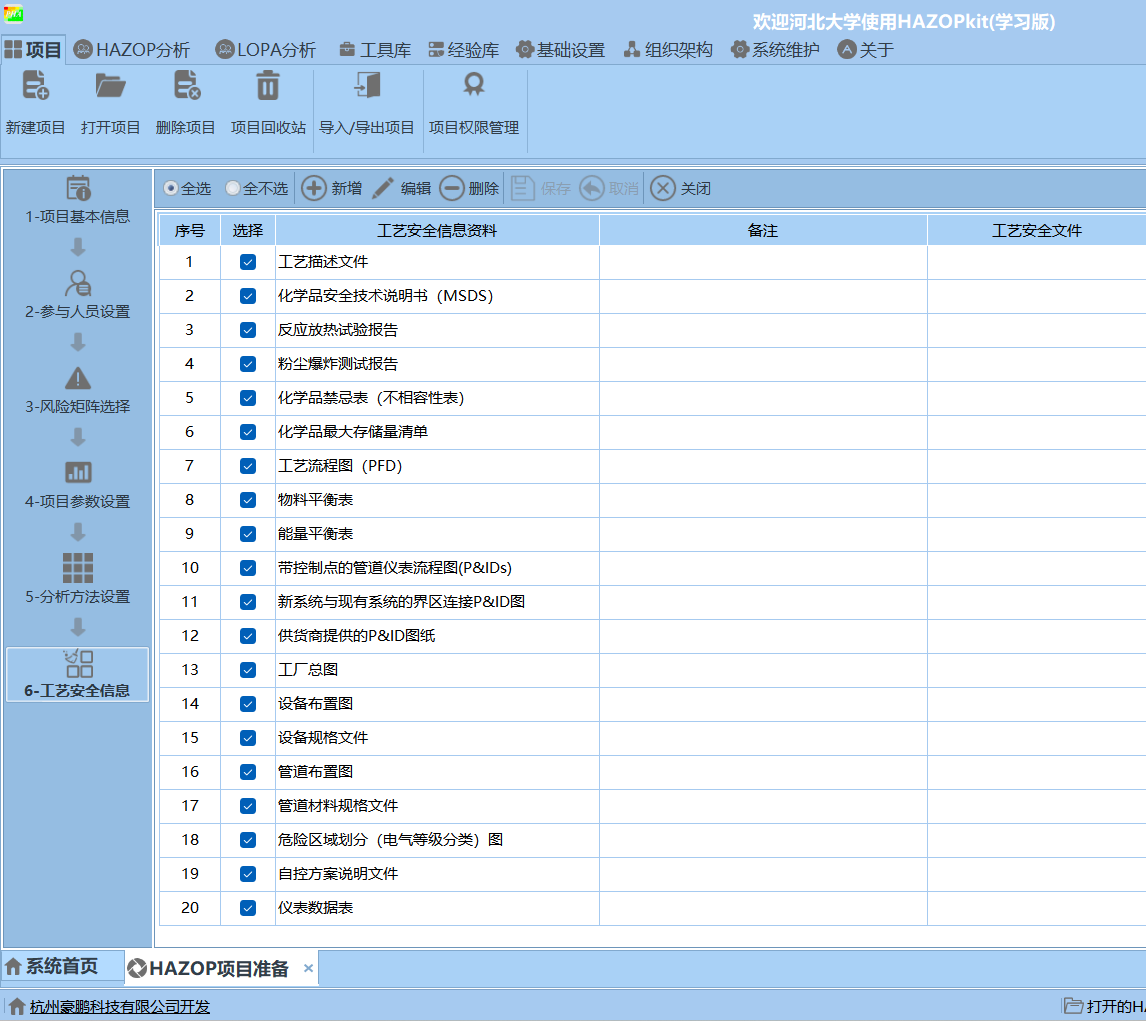Click the 取消 cancel button
Screen dimensions: 1146x1021
609,189
